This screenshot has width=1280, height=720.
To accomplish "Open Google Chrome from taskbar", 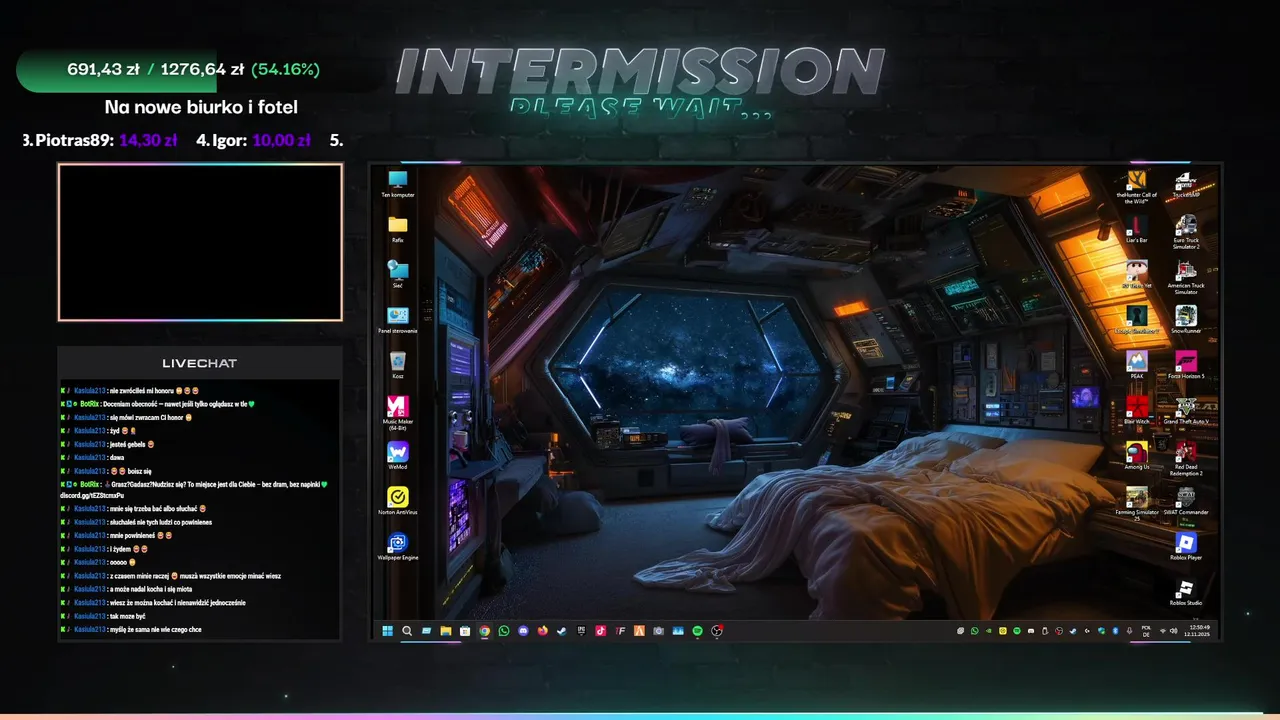I will coord(484,631).
